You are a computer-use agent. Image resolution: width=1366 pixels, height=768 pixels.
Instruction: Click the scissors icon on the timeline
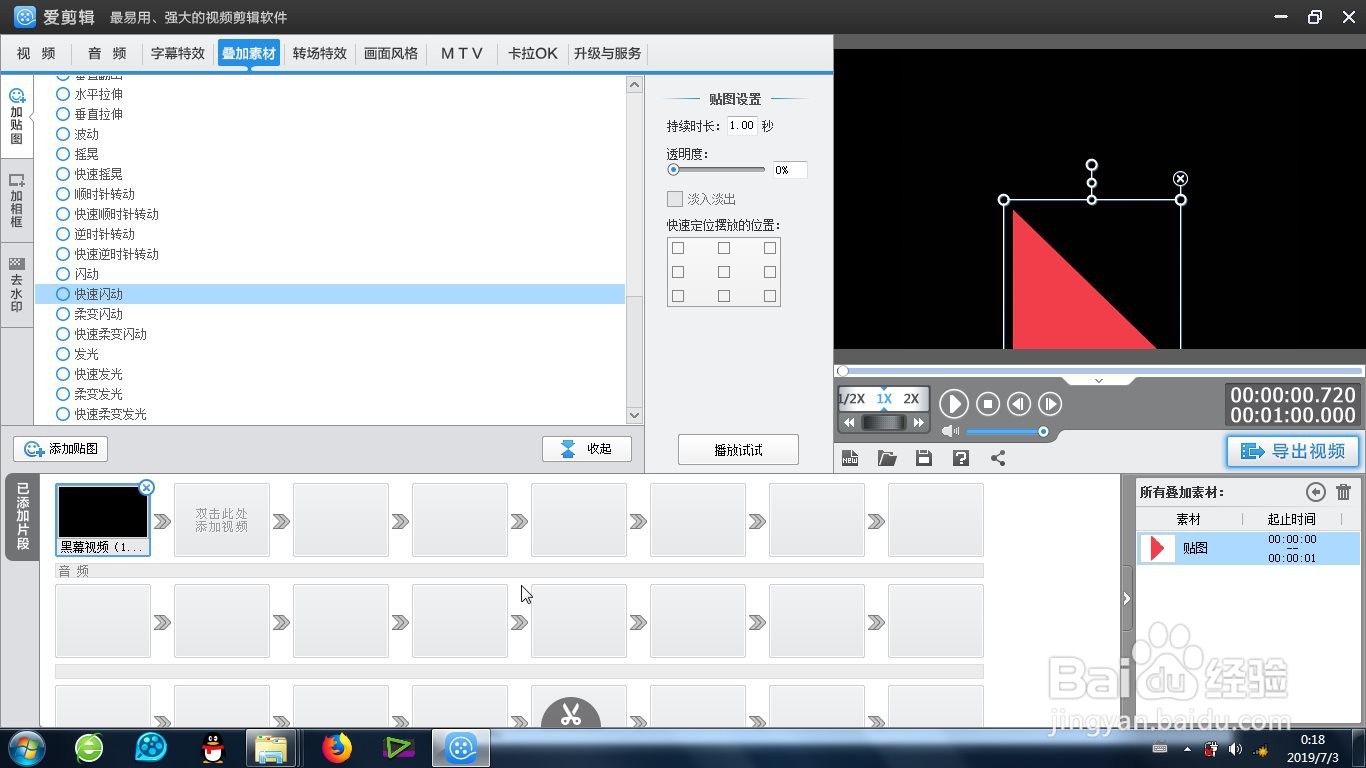[x=573, y=712]
